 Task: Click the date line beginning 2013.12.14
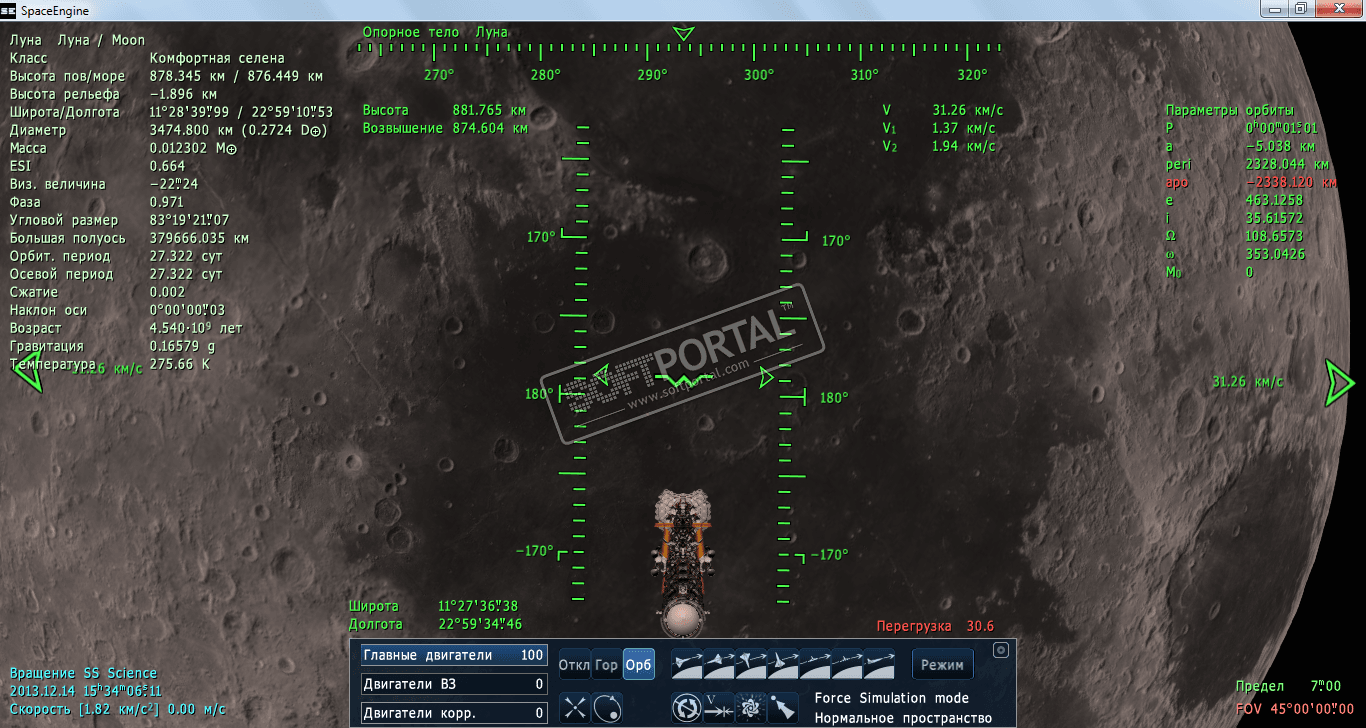(x=86, y=691)
